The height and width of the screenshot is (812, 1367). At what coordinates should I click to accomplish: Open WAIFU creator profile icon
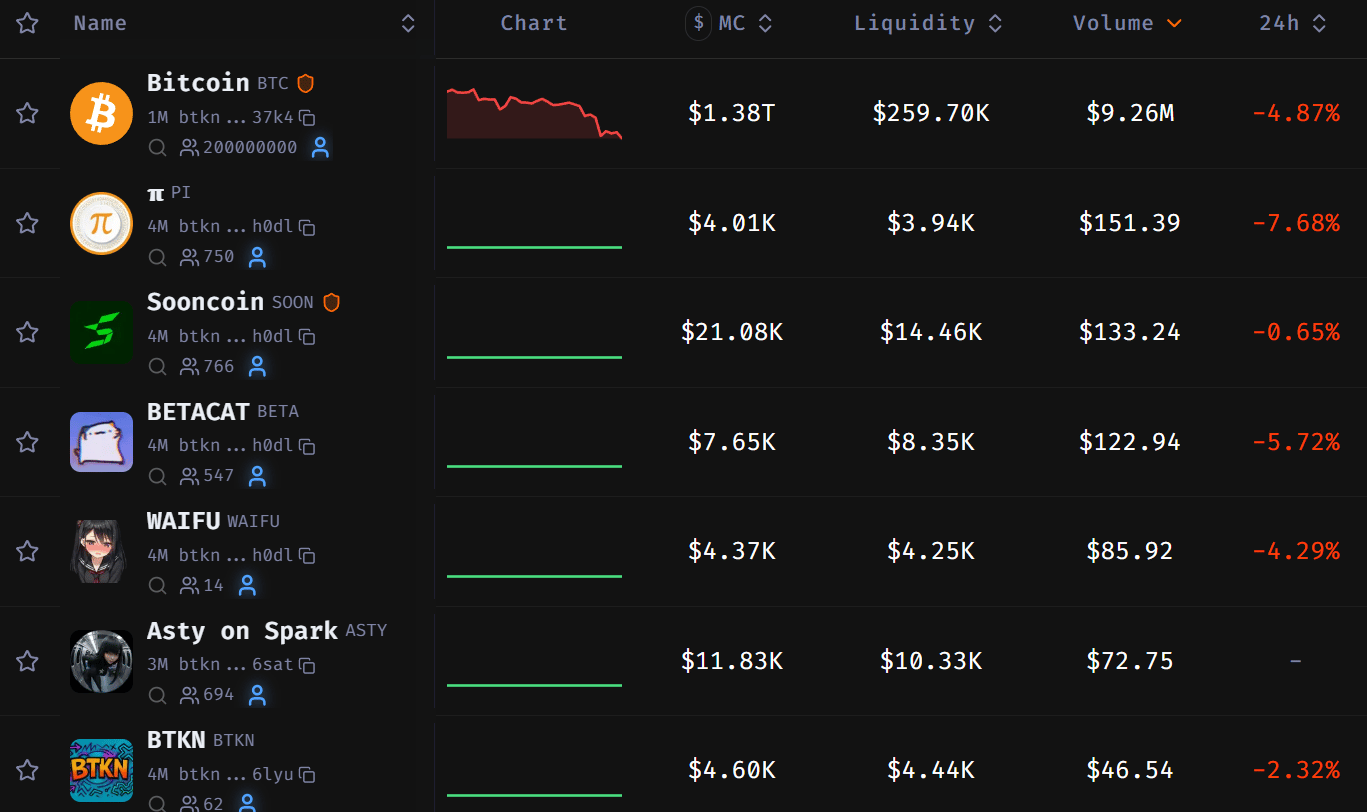click(247, 586)
